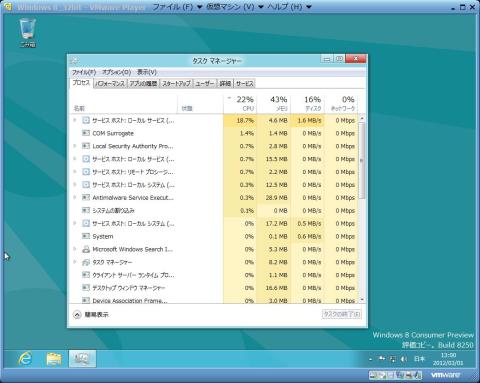Expand the タスク マネージャー process row
Image resolution: width=480 pixels, height=383 pixels.
pyautogui.click(x=75, y=262)
